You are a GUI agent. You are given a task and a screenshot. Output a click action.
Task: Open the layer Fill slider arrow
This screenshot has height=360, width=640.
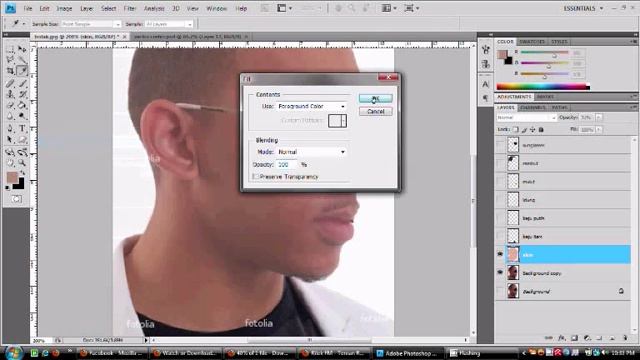(598, 130)
